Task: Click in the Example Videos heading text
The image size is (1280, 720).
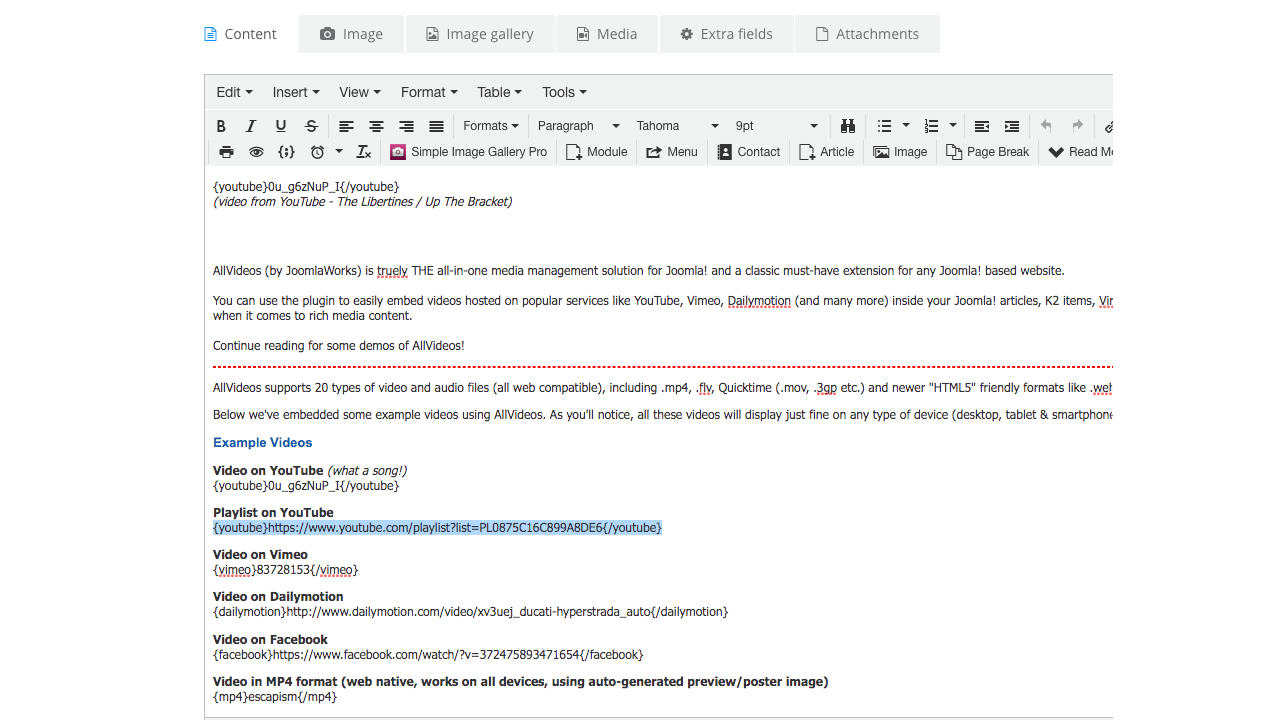Action: click(262, 442)
